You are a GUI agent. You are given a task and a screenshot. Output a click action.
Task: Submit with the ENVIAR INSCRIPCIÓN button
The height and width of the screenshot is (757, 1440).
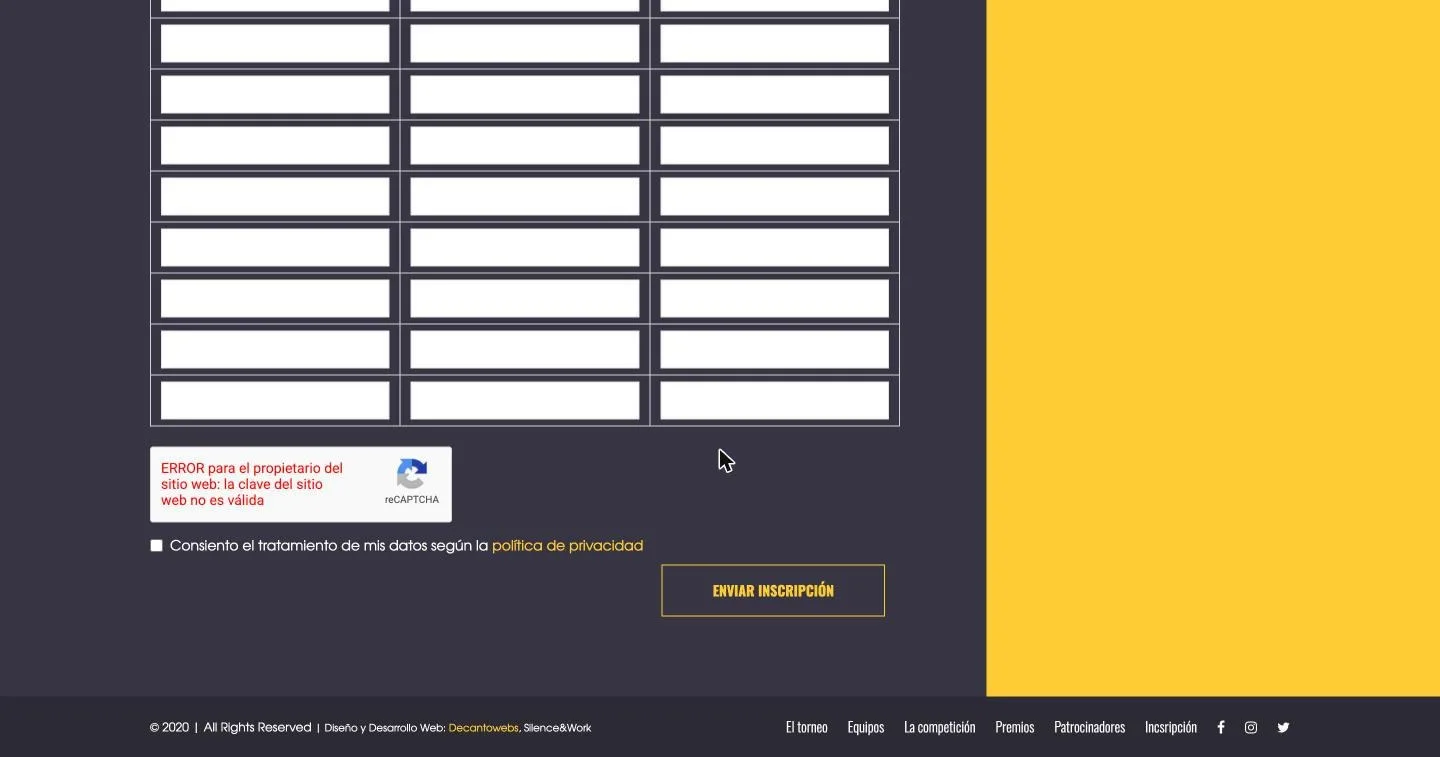click(773, 591)
